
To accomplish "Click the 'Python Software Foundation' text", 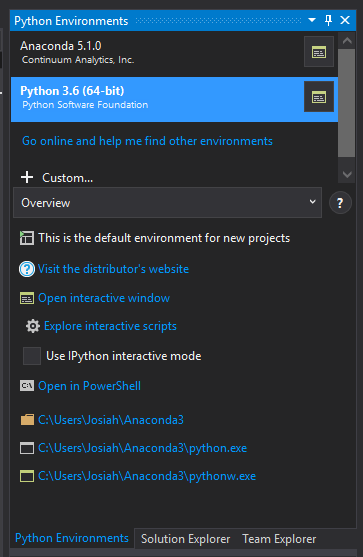I will [85, 105].
